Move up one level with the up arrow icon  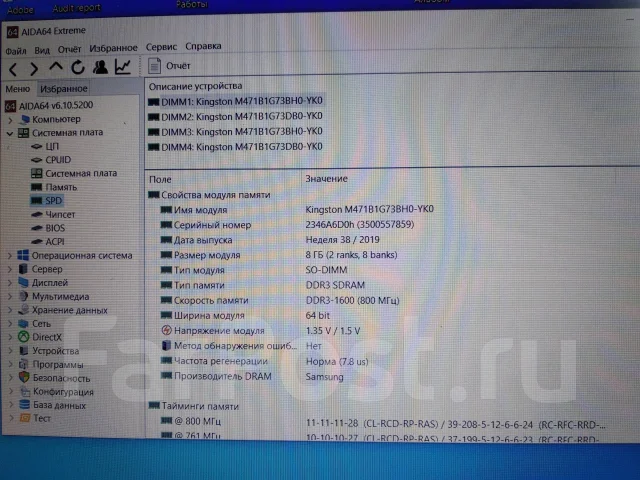tap(56, 66)
